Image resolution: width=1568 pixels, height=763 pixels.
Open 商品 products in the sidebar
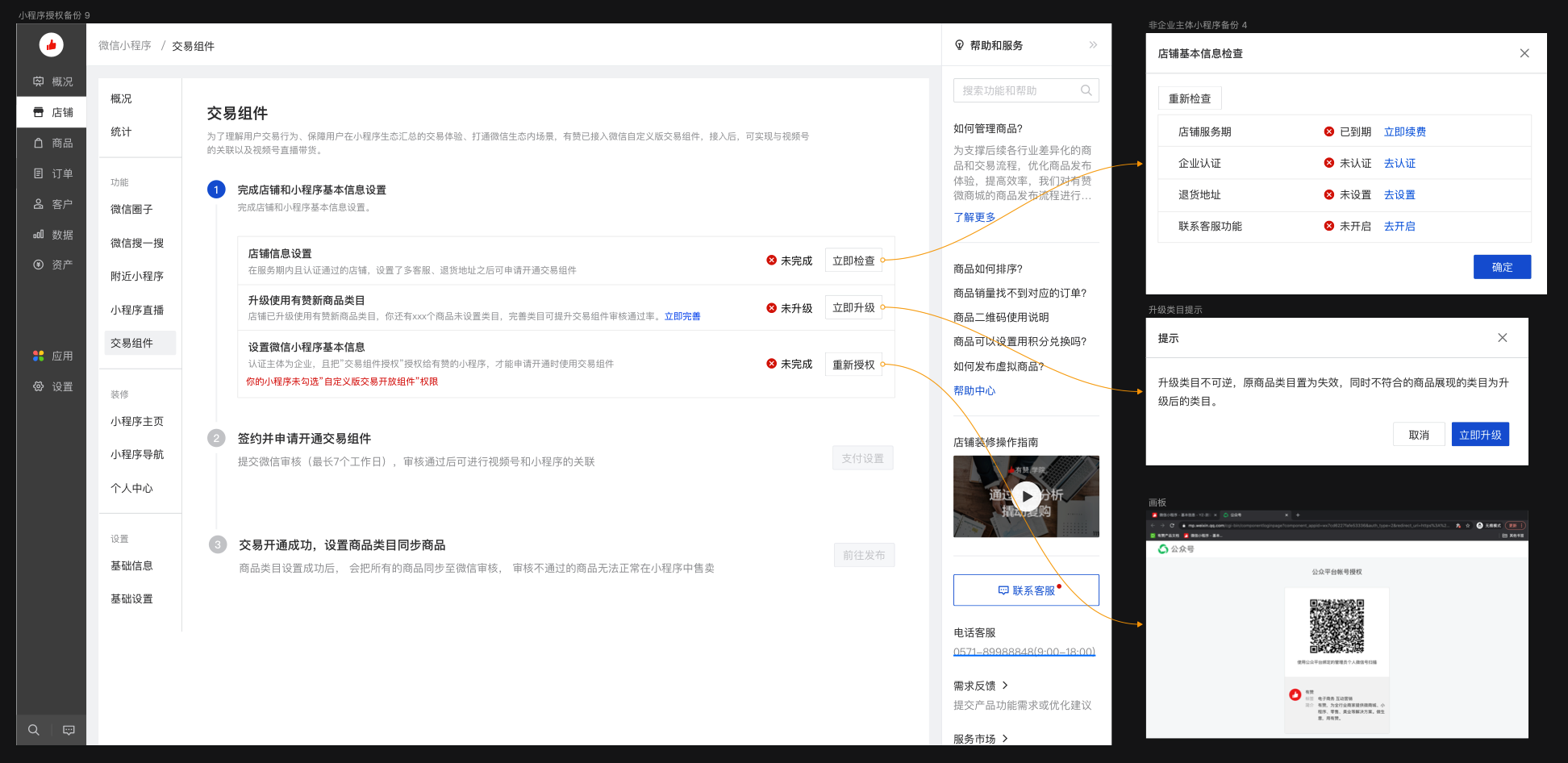tap(52, 143)
